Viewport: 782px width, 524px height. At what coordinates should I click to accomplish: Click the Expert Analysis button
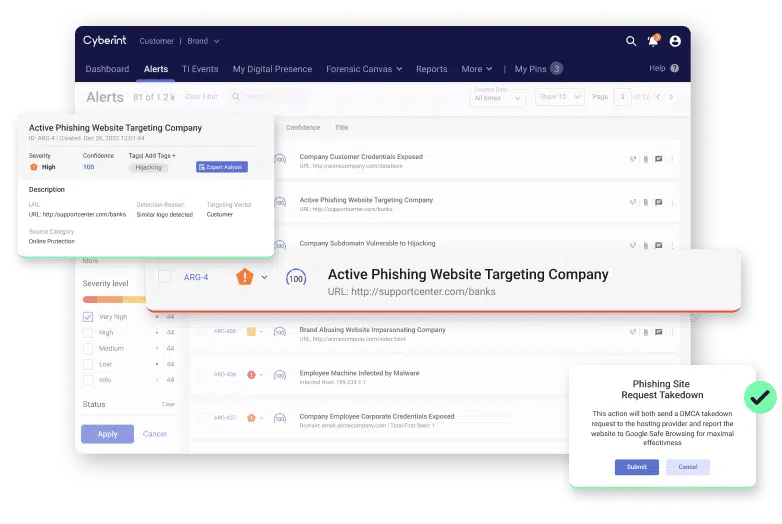[x=221, y=167]
